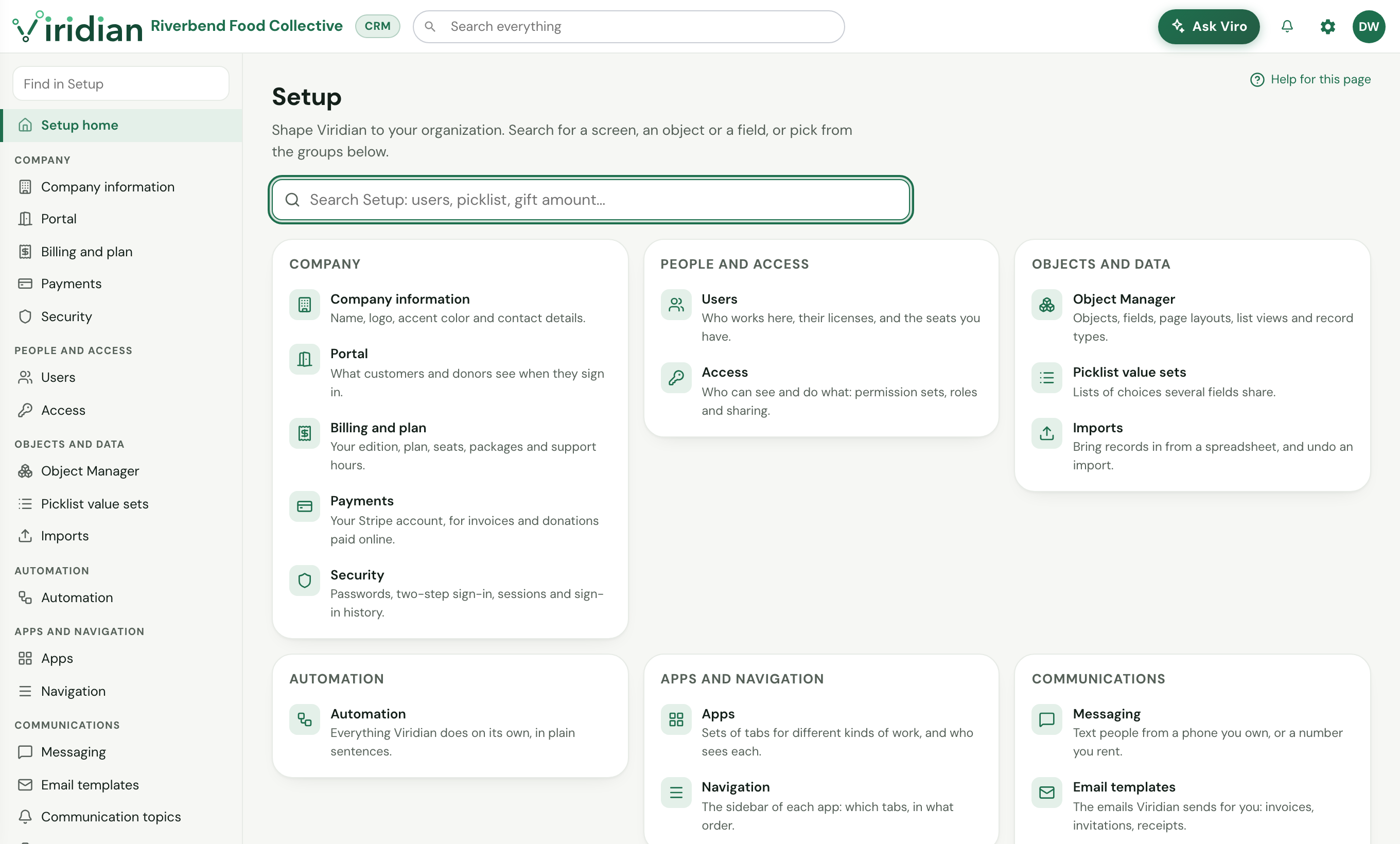
Task: Open Portal in the sidebar
Action: click(x=121, y=219)
